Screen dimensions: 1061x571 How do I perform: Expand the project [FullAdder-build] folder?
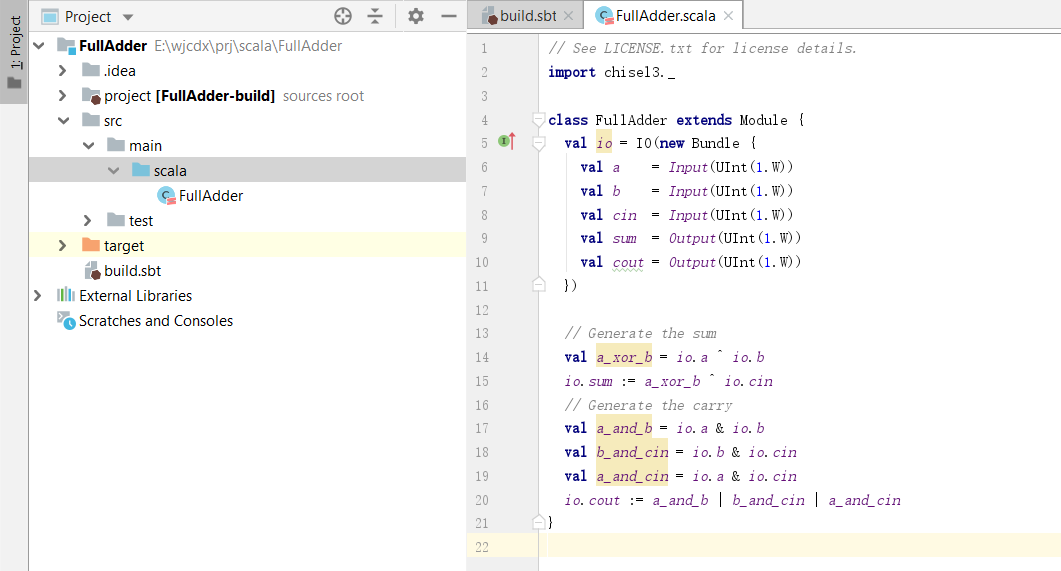tap(62, 95)
